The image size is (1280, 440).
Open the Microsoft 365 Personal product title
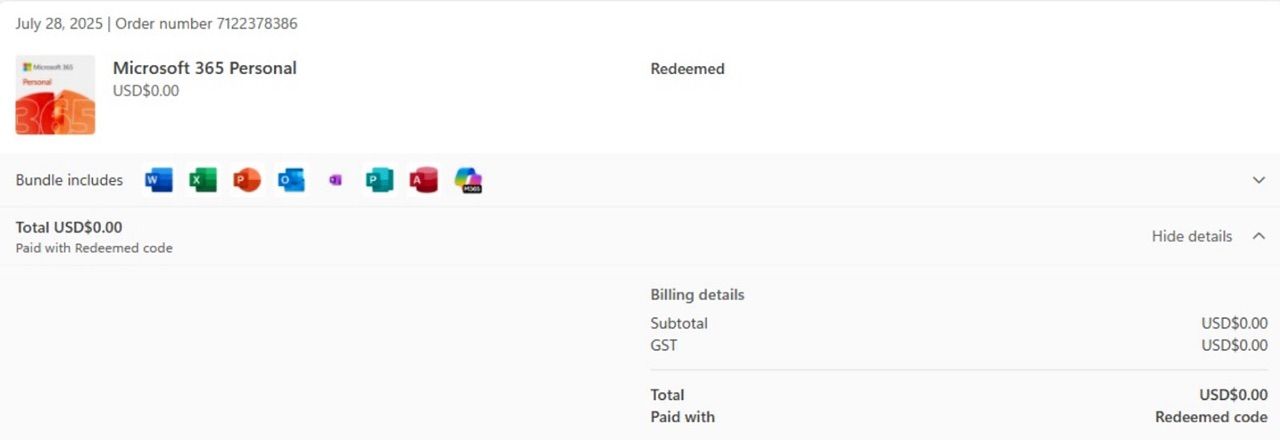tap(205, 68)
